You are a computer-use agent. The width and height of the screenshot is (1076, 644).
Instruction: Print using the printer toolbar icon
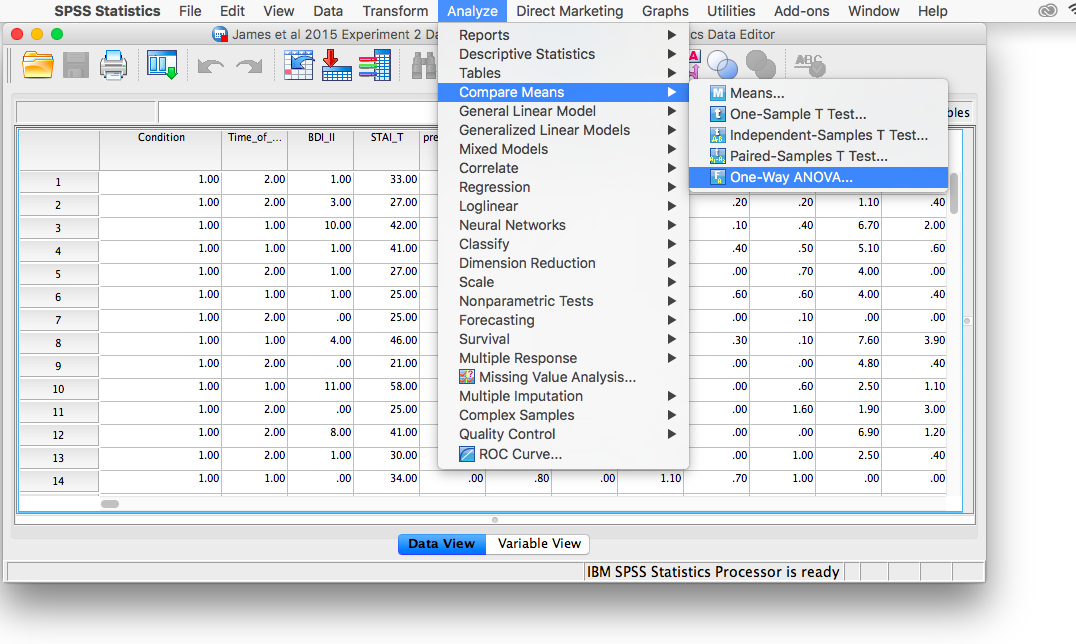[113, 66]
